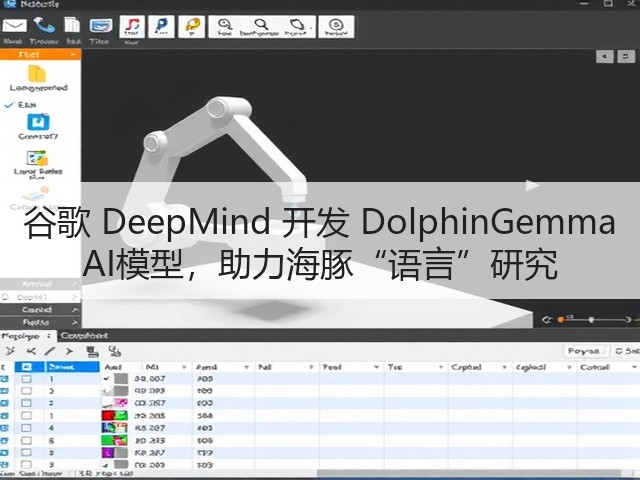
Task: Open the Cpted column filter dropdown
Action: (x=504, y=367)
